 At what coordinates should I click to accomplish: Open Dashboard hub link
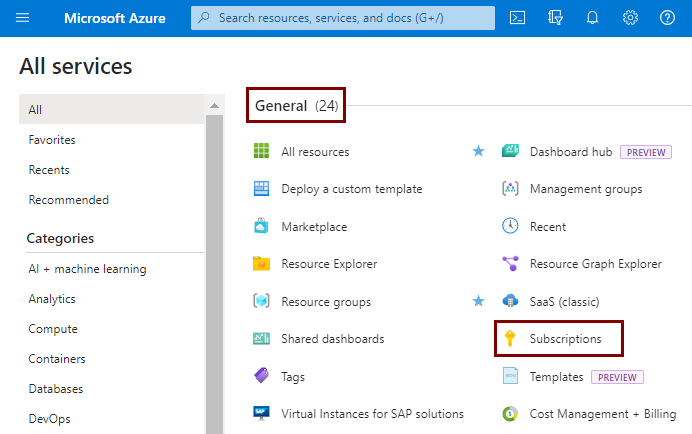point(571,151)
